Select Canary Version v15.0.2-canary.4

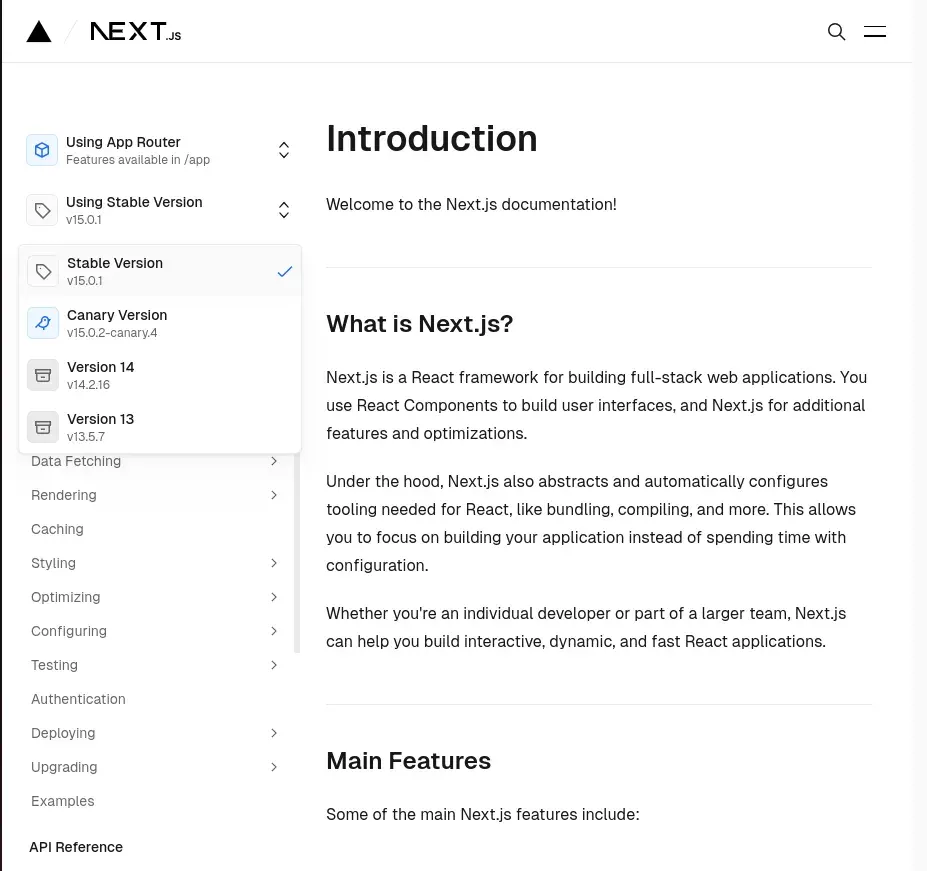coord(117,322)
